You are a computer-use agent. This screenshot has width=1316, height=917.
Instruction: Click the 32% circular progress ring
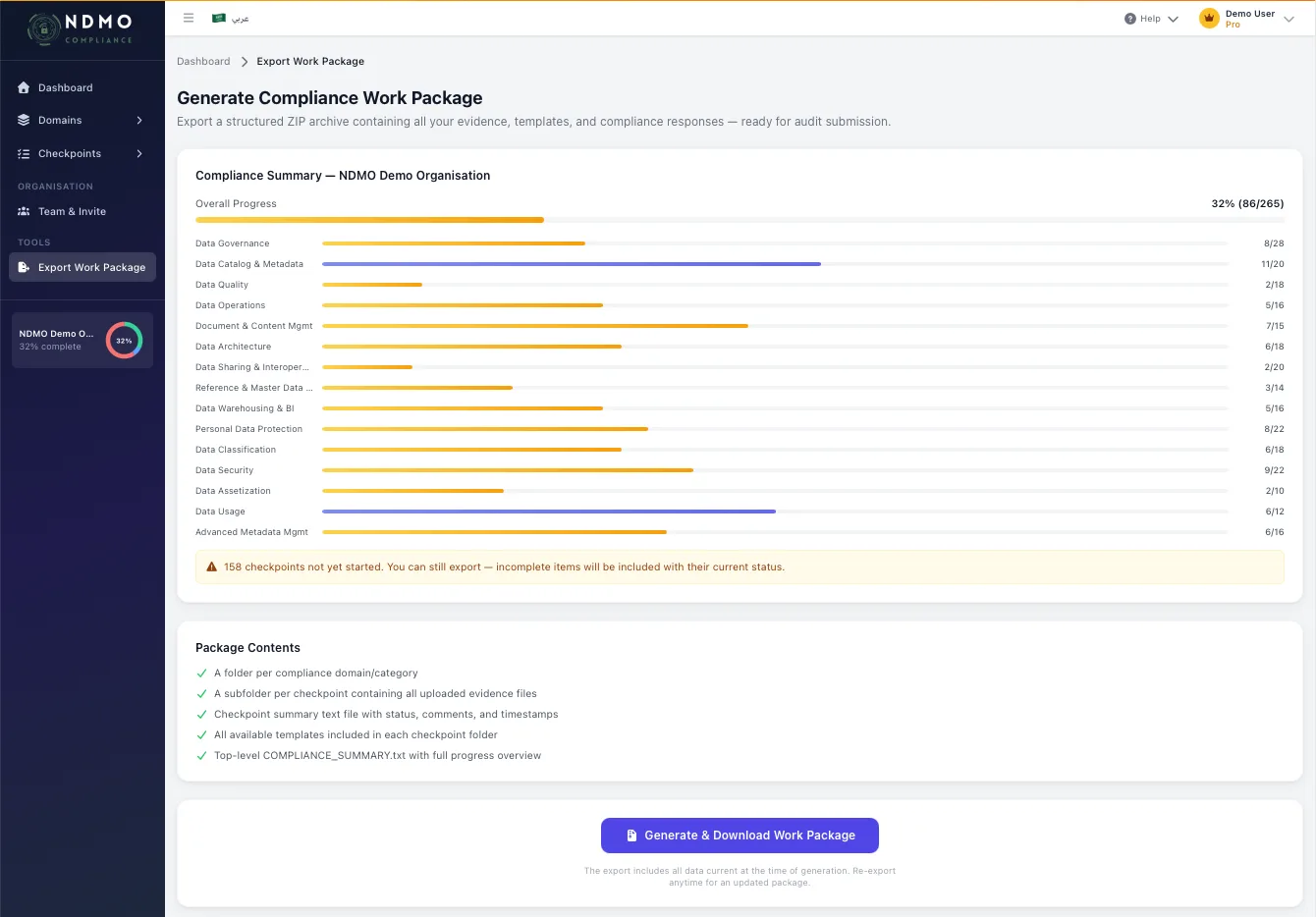pos(124,341)
